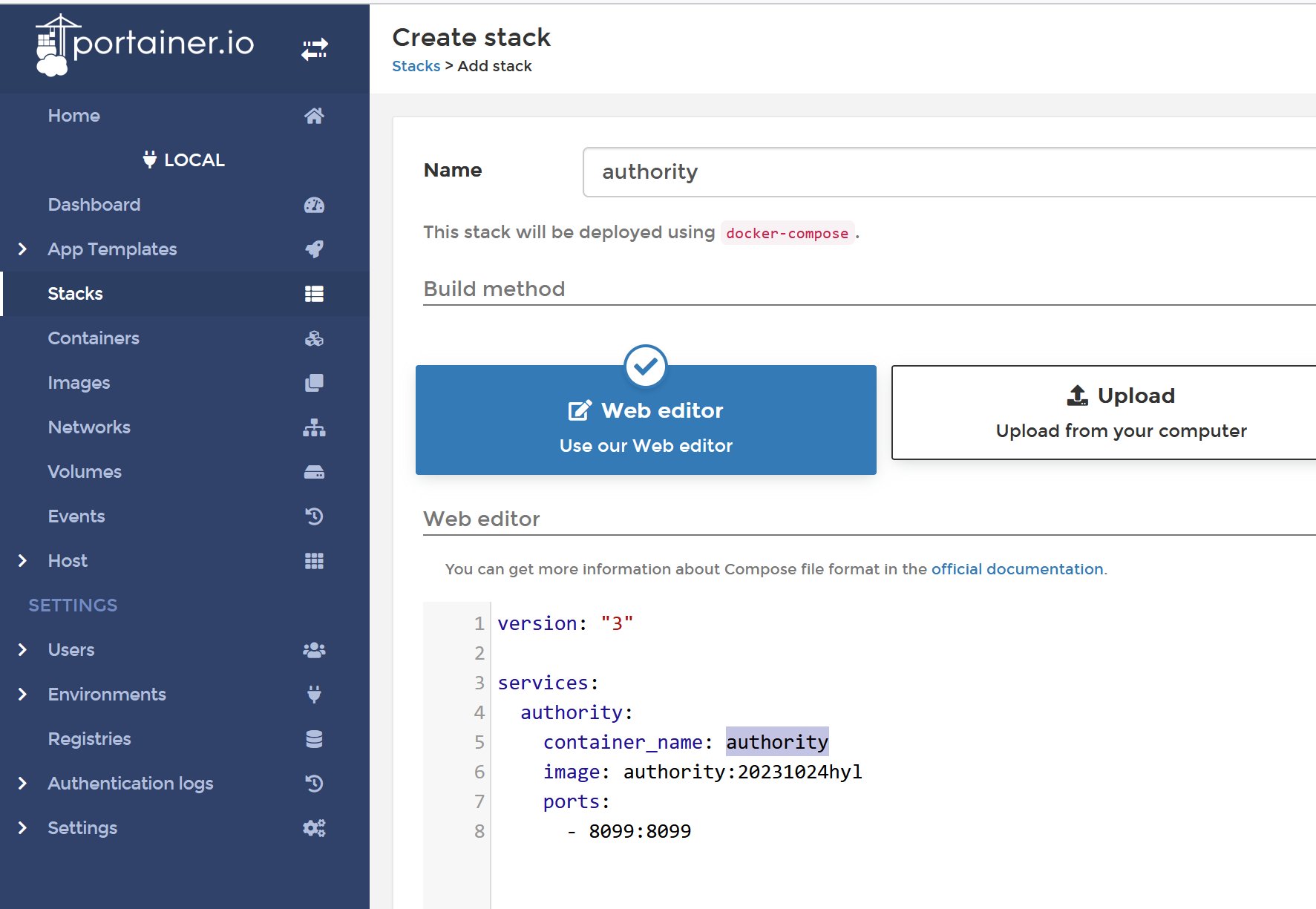The width and height of the screenshot is (1316, 909).
Task: Click the 8099:8099 port mapping
Action: click(x=640, y=831)
